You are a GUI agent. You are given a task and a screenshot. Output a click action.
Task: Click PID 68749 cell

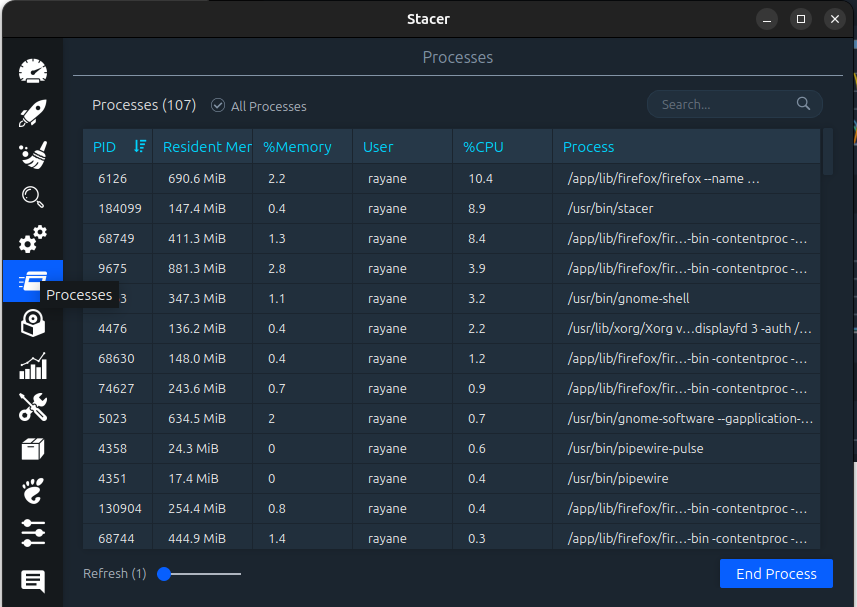(116, 239)
